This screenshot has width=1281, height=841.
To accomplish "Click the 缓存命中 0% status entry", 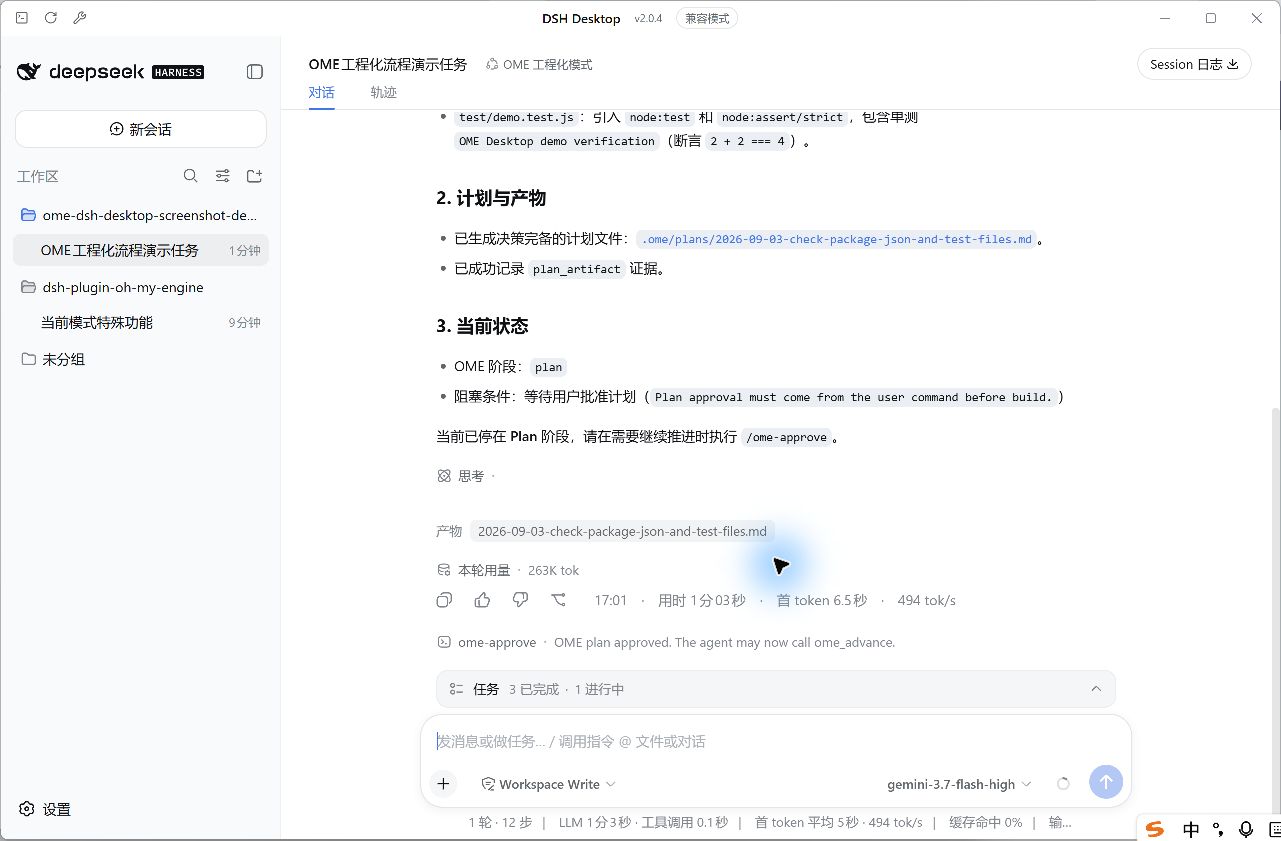I will (986, 822).
